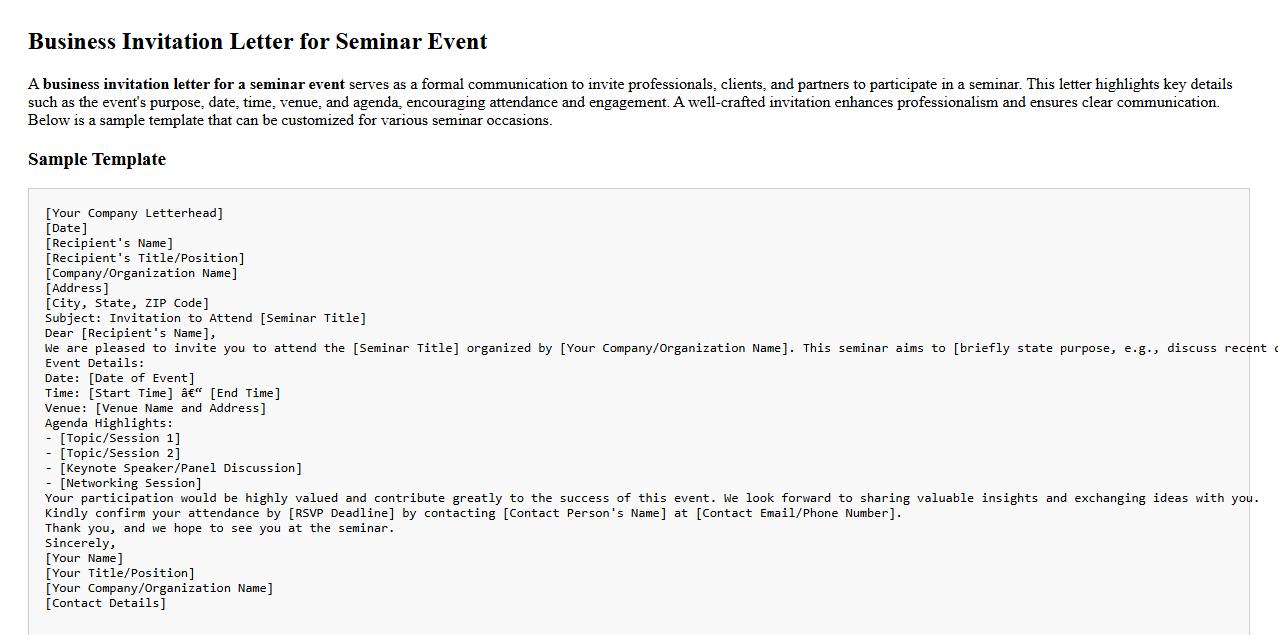The height and width of the screenshot is (635, 1278).
Task: Click the '[Your Company Letterhead]' line
Action: [134, 213]
